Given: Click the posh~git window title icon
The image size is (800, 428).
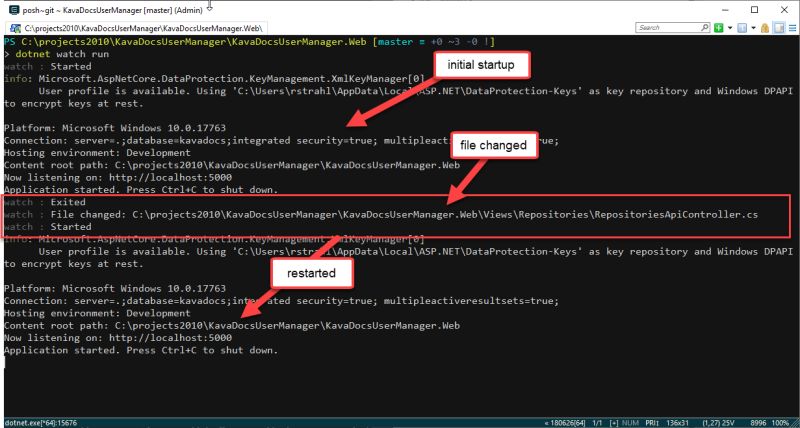Looking at the screenshot, I should [14, 10].
